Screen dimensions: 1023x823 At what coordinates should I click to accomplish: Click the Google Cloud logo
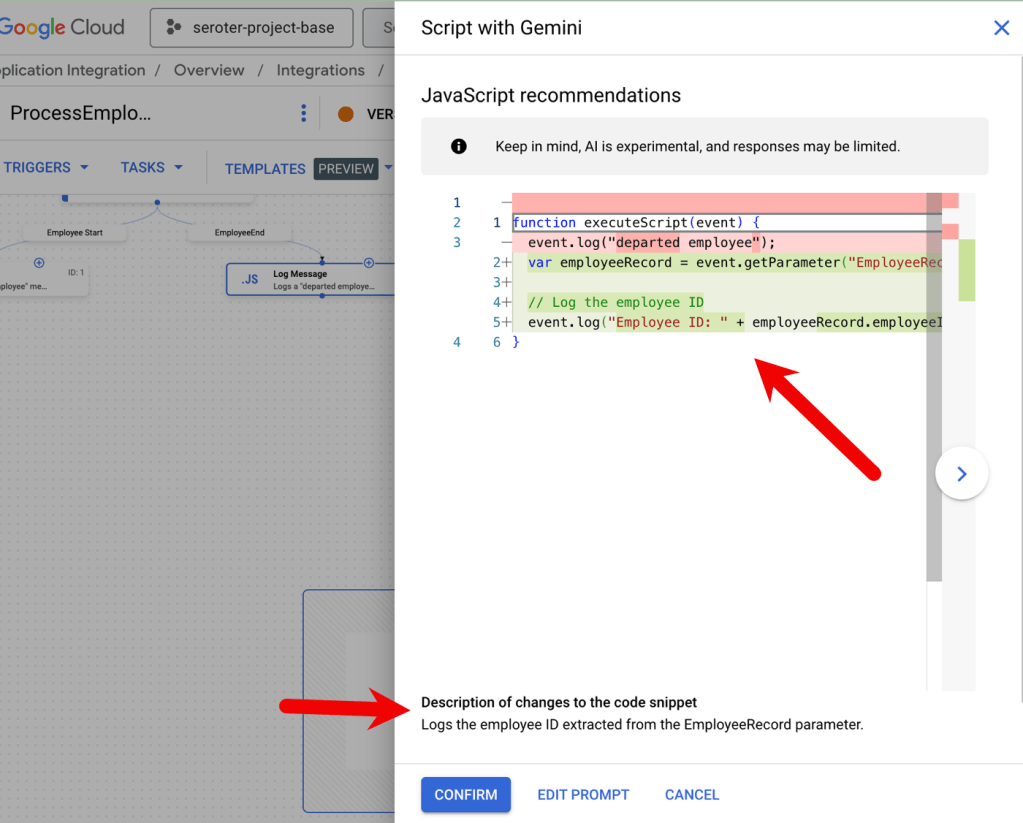pyautogui.click(x=62, y=28)
